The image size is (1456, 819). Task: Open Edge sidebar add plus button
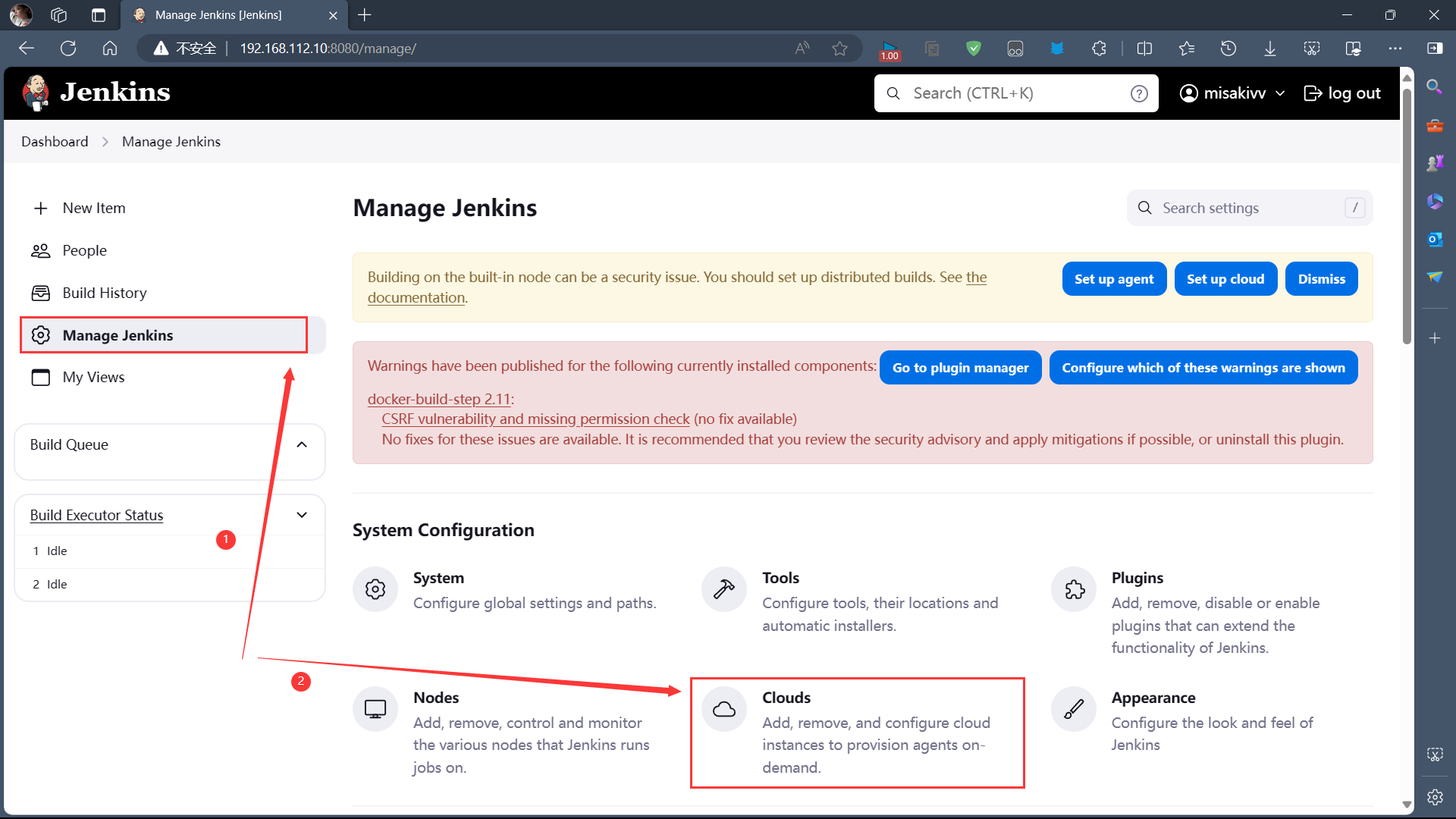tap(1435, 338)
